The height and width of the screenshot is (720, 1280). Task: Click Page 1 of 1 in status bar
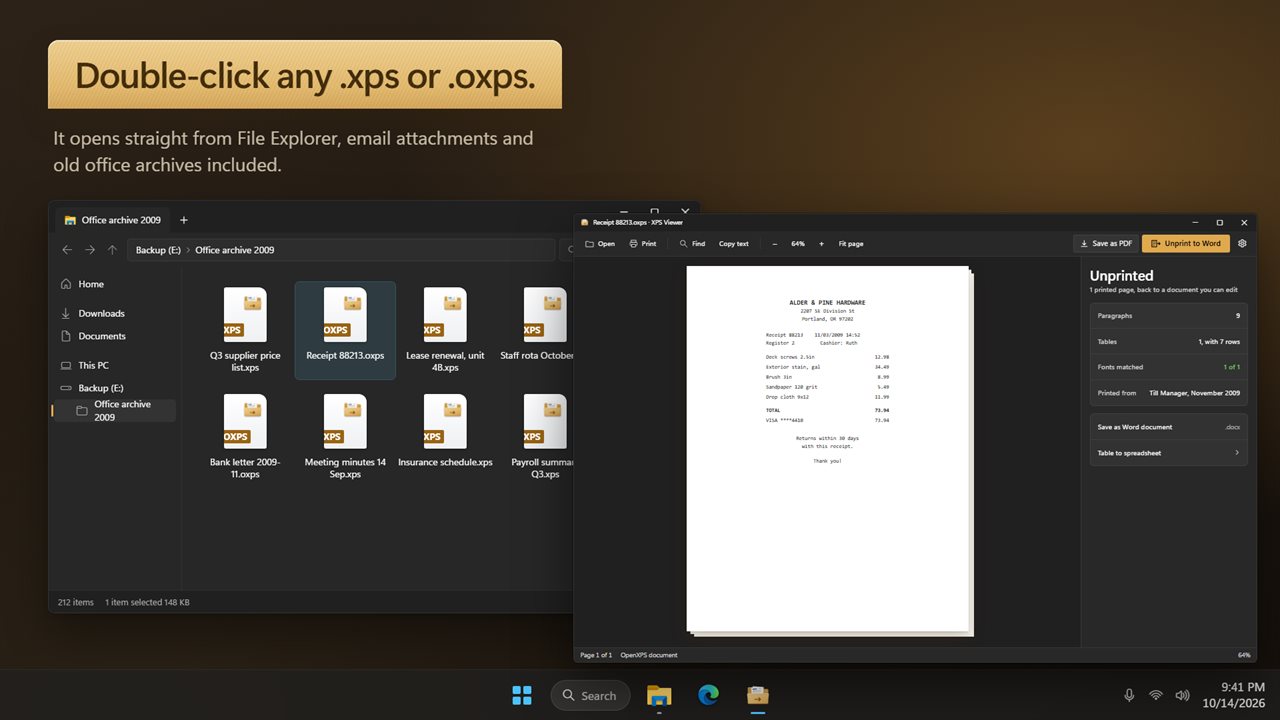click(x=596, y=655)
